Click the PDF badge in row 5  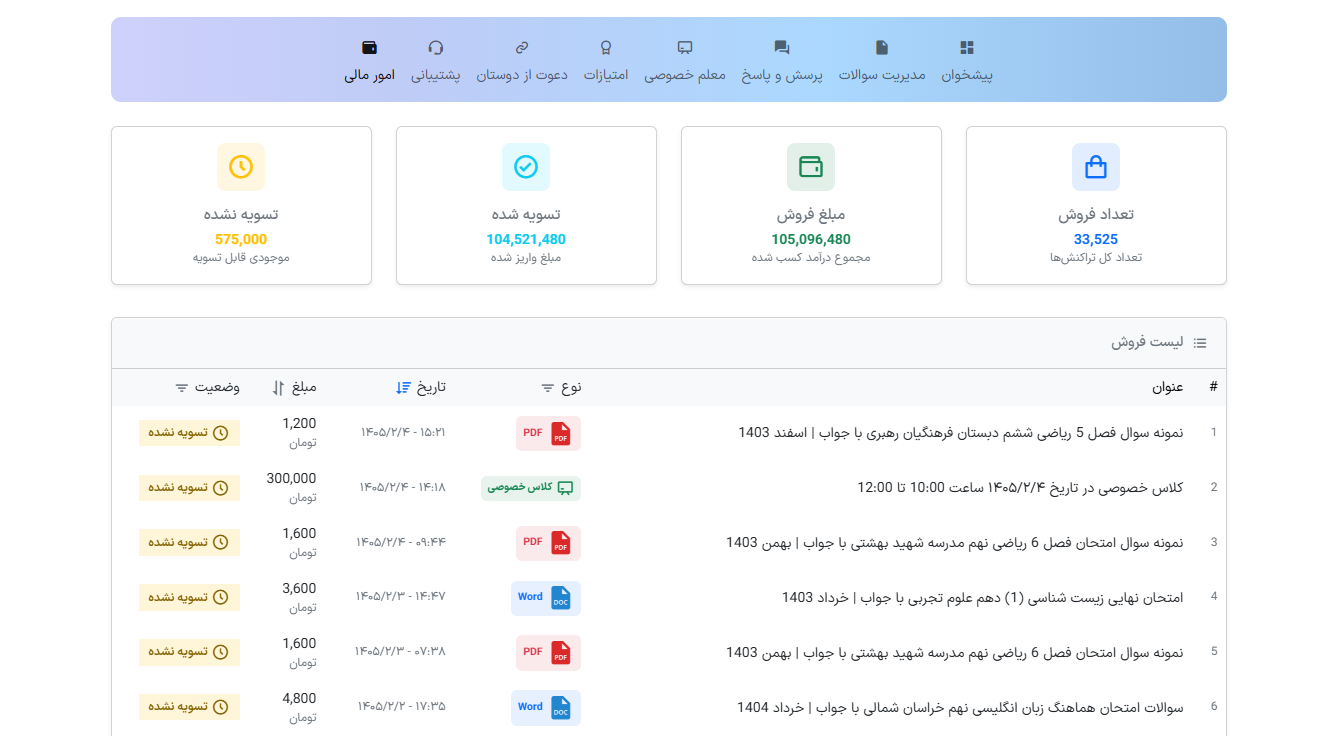click(x=548, y=652)
